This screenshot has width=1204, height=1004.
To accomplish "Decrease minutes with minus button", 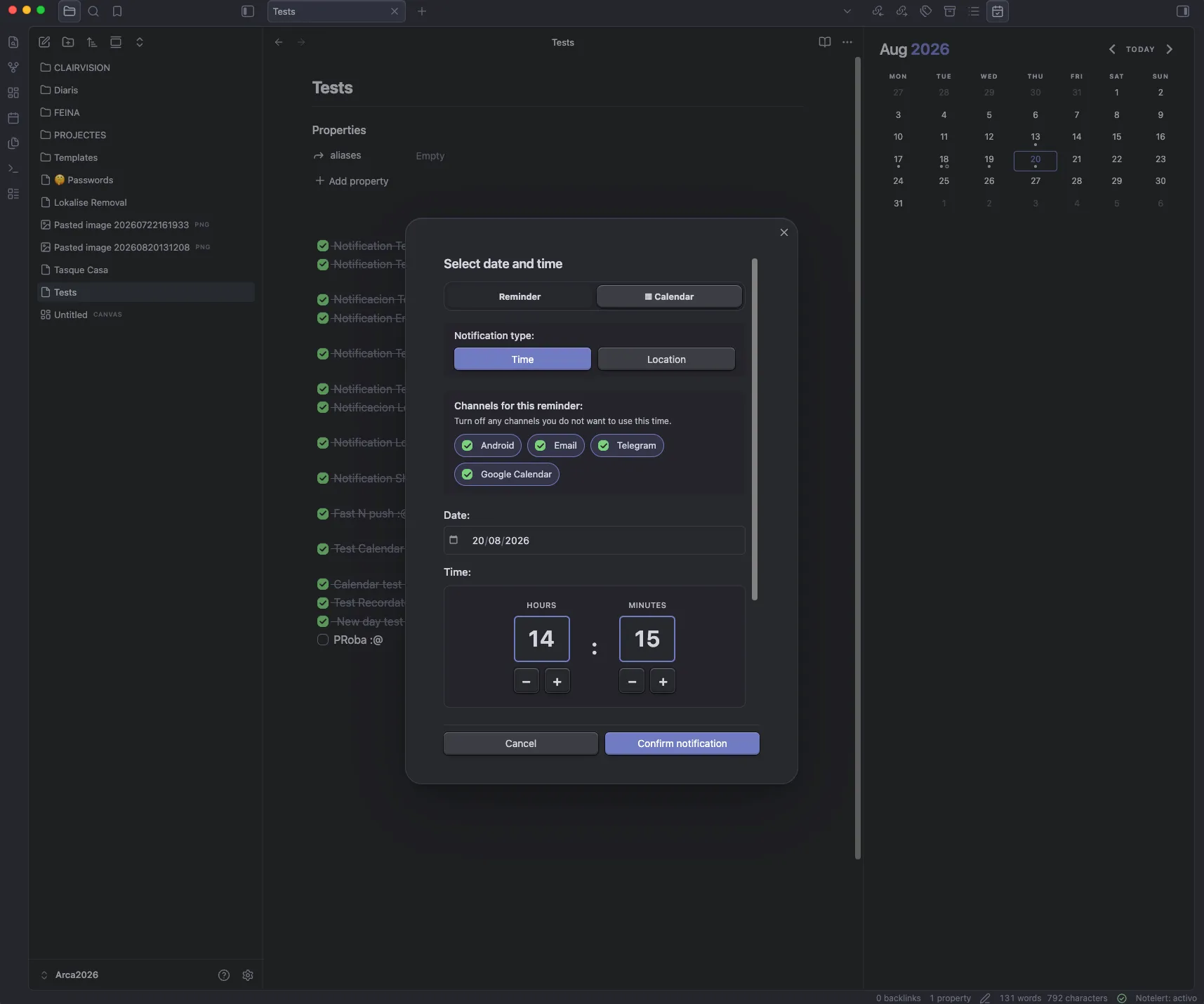I will (x=632, y=682).
